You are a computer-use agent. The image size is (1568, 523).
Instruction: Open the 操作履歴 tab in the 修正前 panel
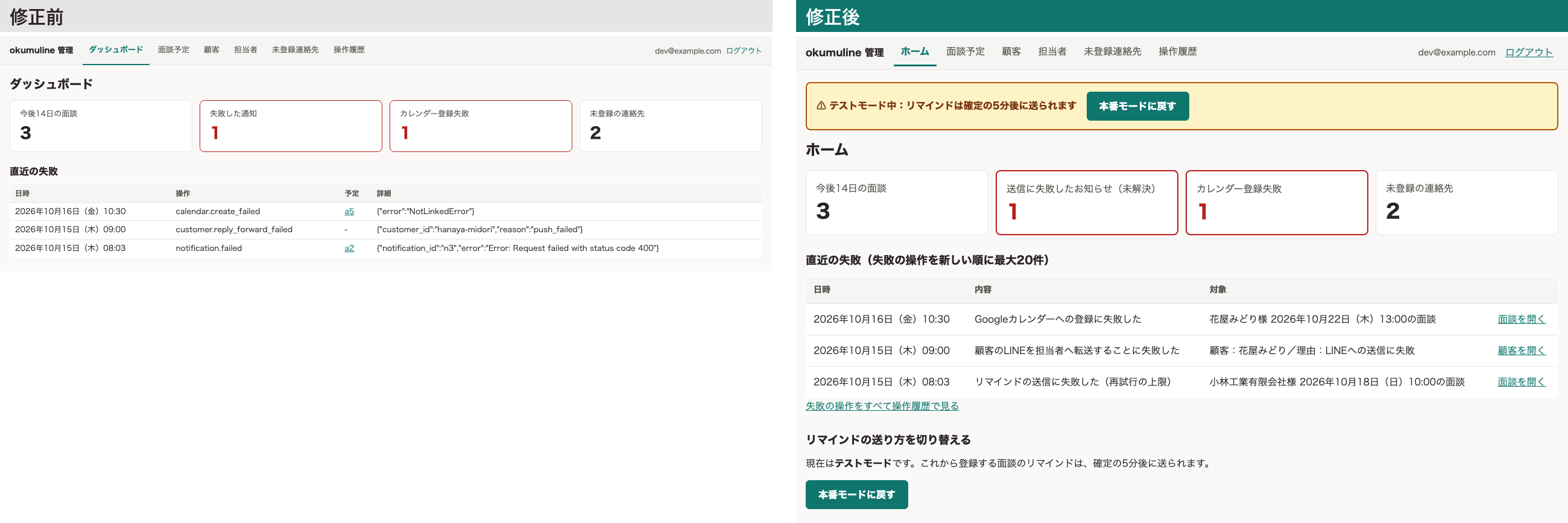(x=349, y=50)
